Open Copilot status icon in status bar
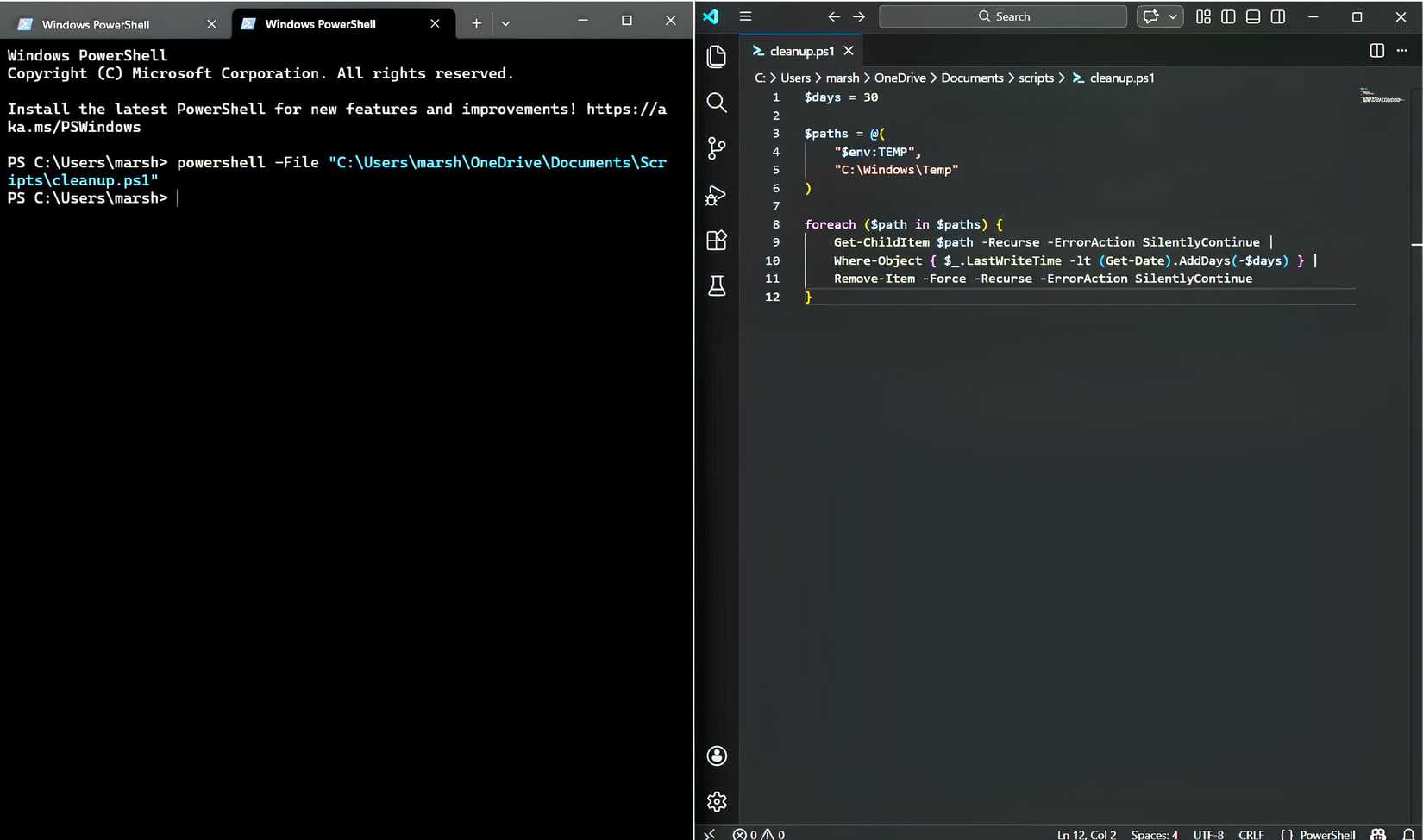This screenshot has height=840, width=1423. click(1378, 834)
